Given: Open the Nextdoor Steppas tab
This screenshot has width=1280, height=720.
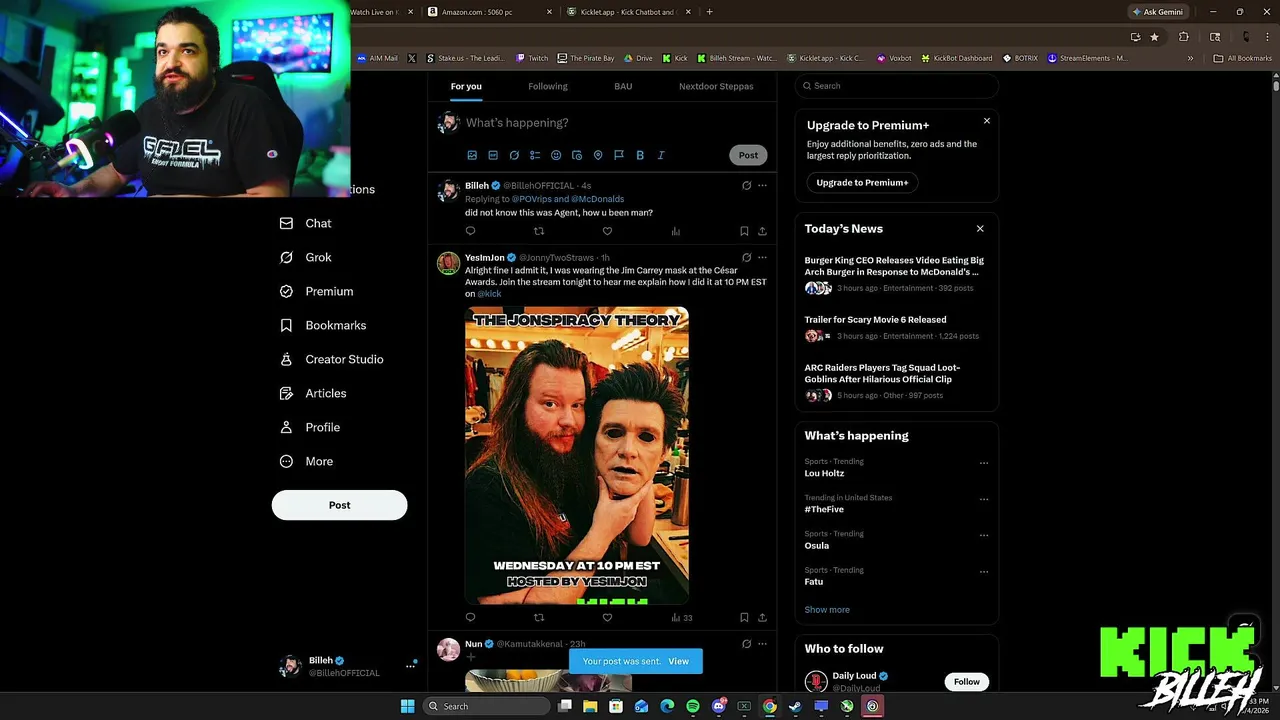Looking at the screenshot, I should pyautogui.click(x=716, y=86).
